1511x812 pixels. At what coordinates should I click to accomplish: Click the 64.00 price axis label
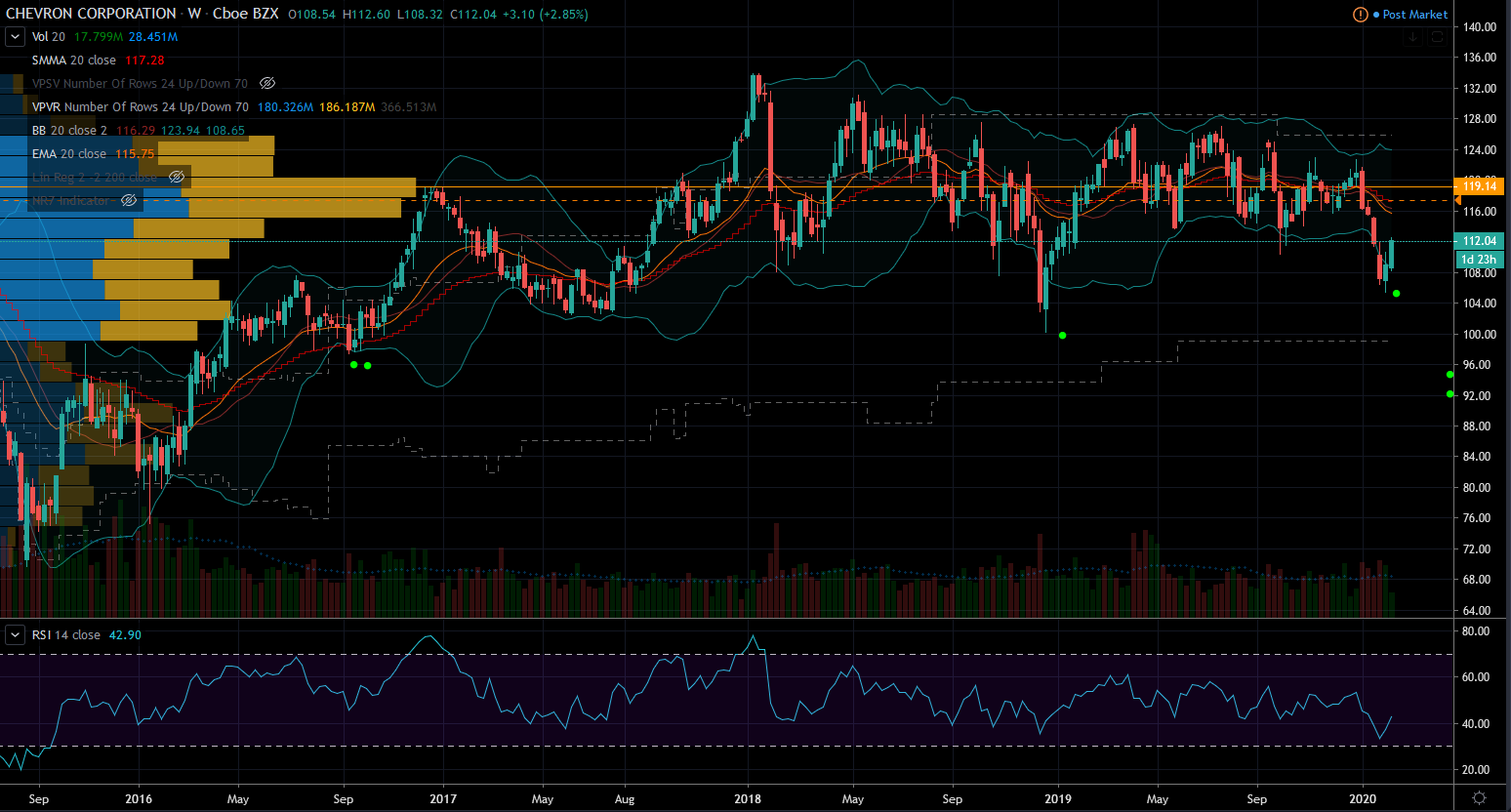click(1477, 611)
